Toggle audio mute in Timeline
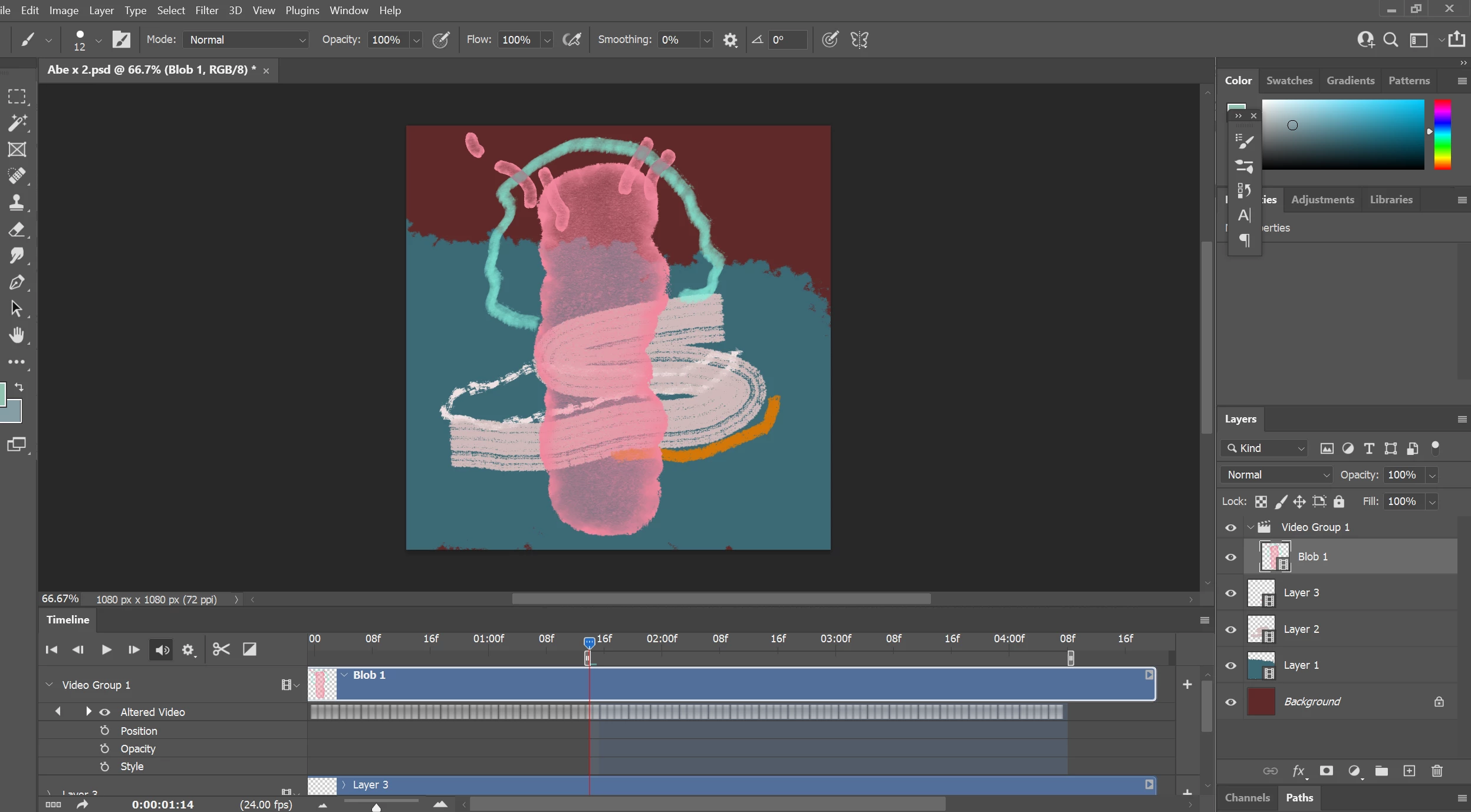 (x=162, y=649)
